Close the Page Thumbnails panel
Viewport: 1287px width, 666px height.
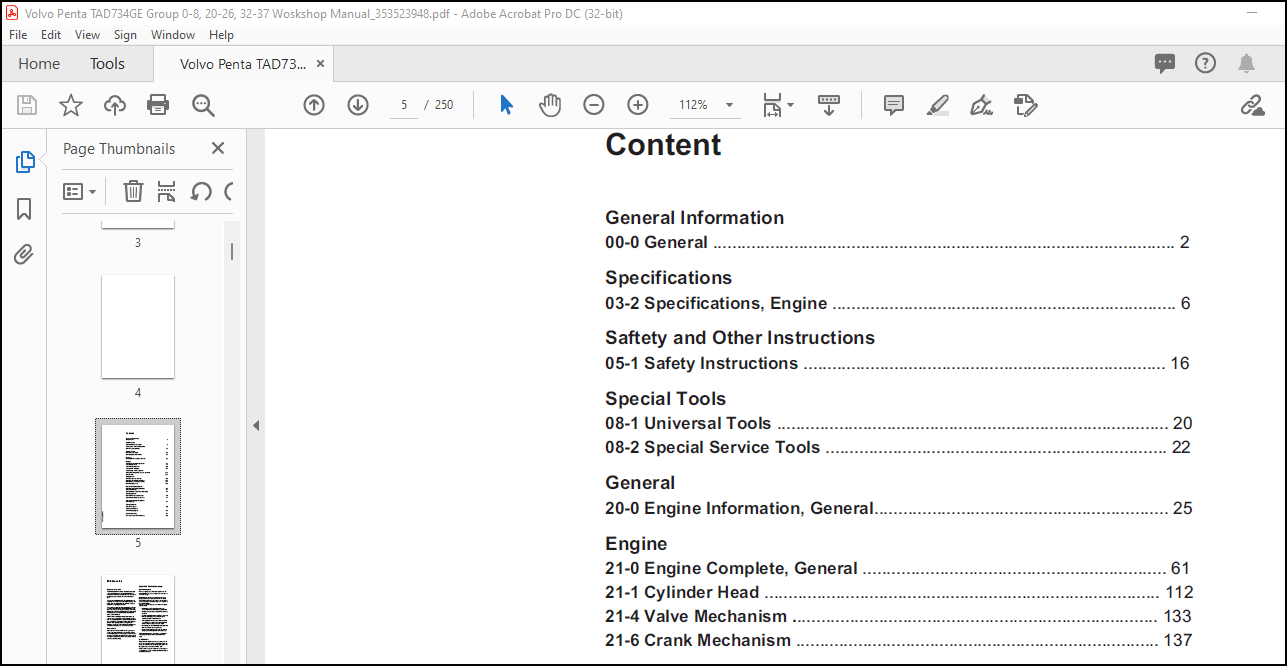tap(218, 148)
